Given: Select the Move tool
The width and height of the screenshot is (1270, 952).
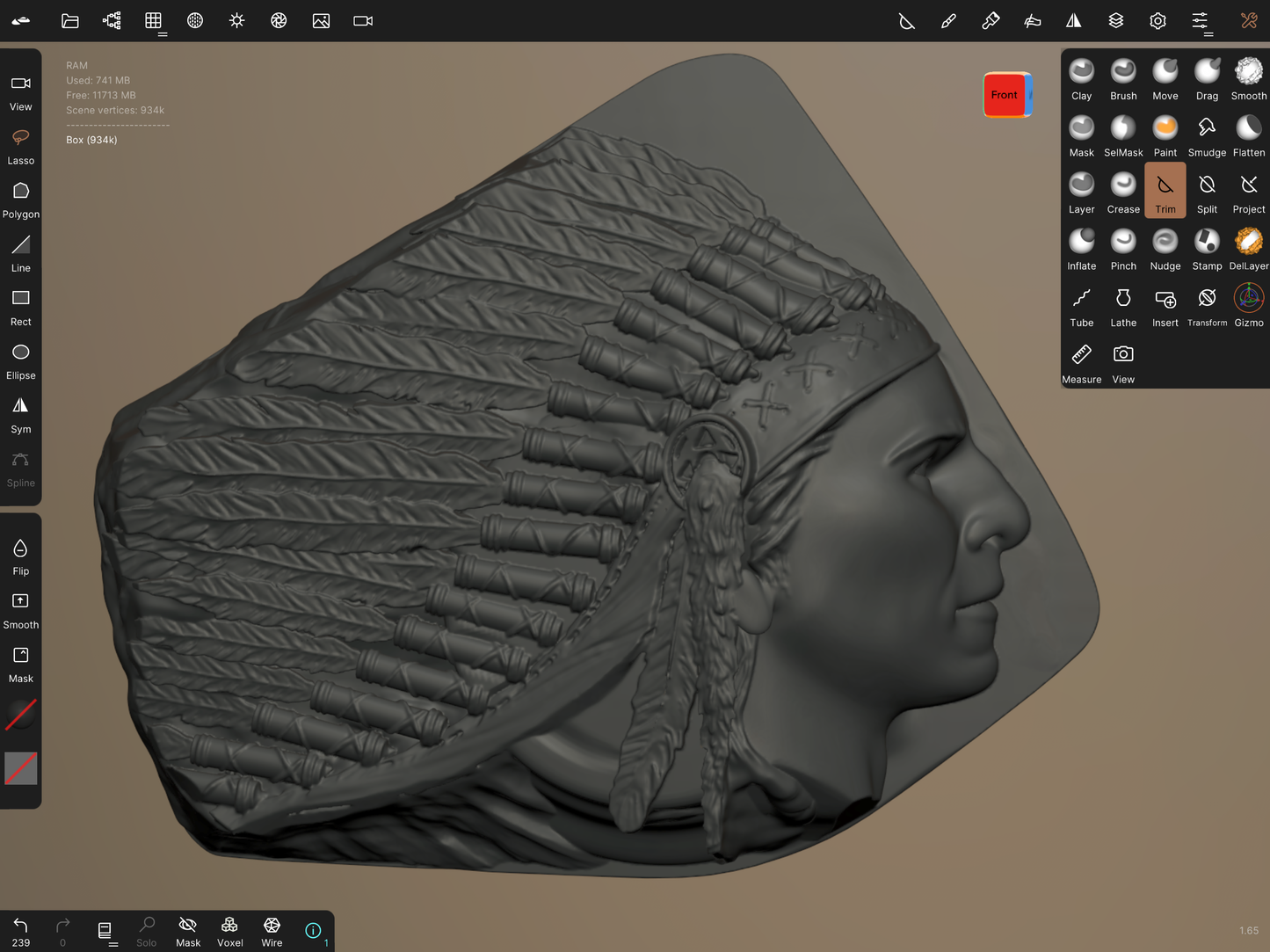Looking at the screenshot, I should pyautogui.click(x=1165, y=79).
